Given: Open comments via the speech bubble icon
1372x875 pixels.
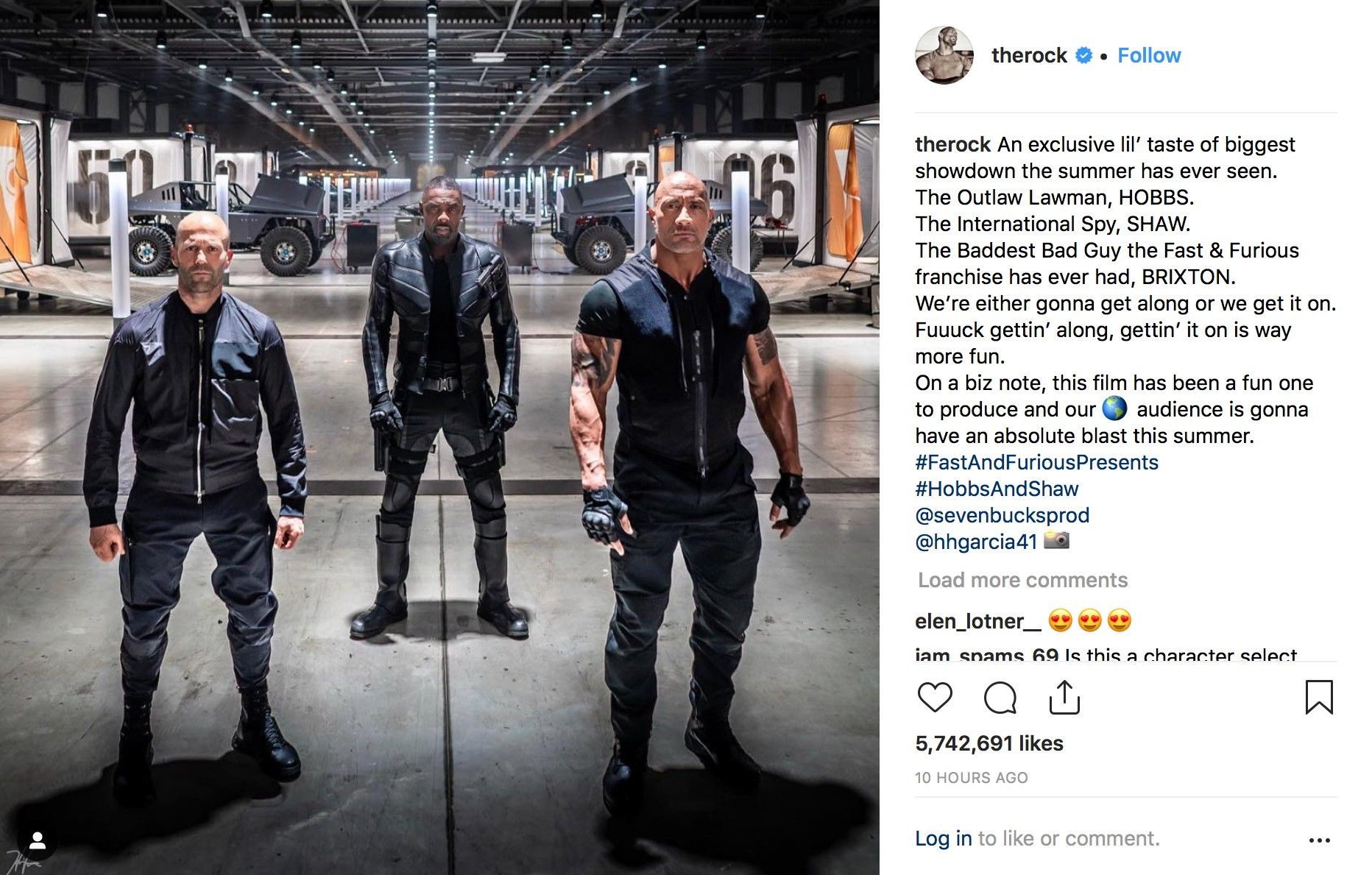Looking at the screenshot, I should pos(1000,697).
